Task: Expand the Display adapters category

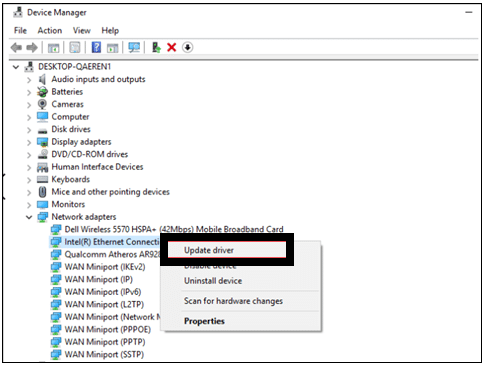Action: tap(29, 143)
